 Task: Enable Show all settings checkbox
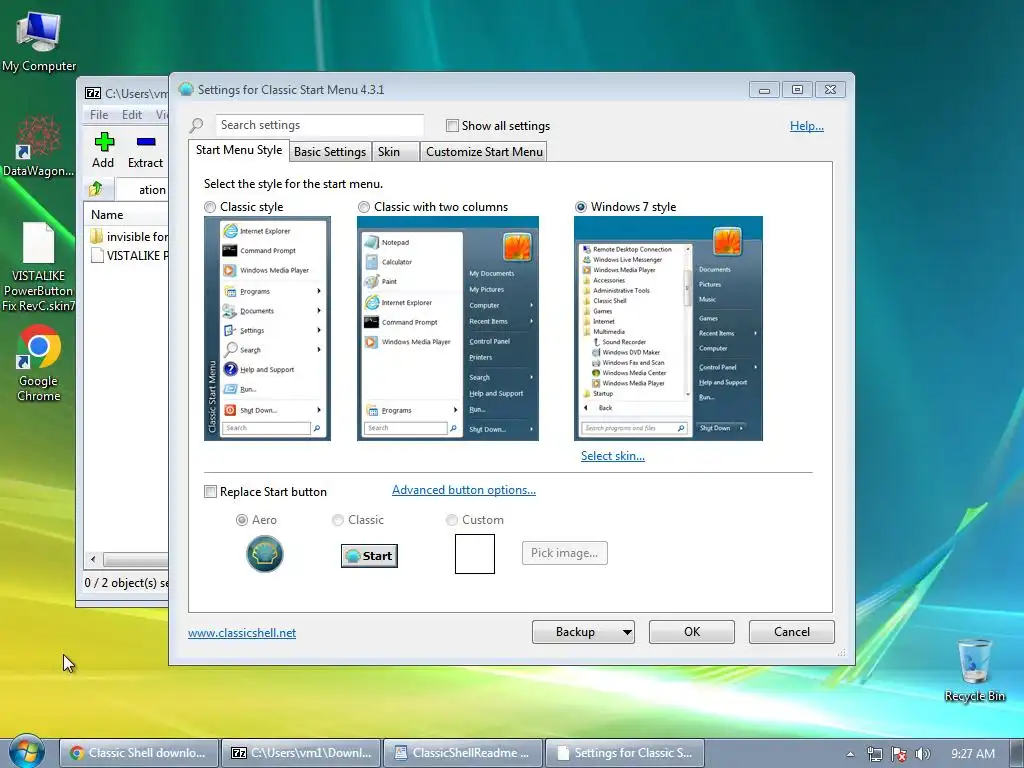[452, 125]
